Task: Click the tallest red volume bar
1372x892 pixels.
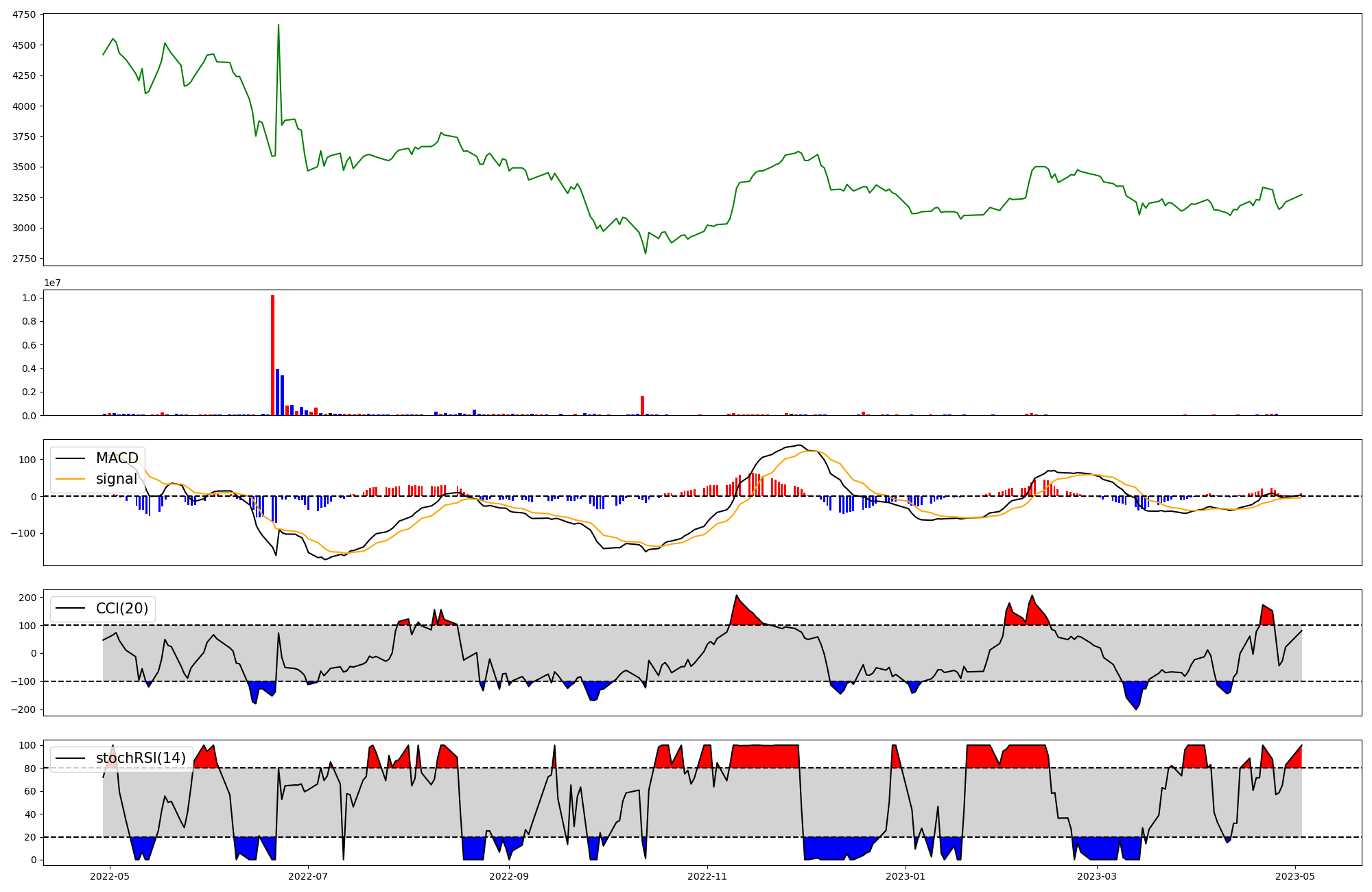Action: [x=272, y=357]
